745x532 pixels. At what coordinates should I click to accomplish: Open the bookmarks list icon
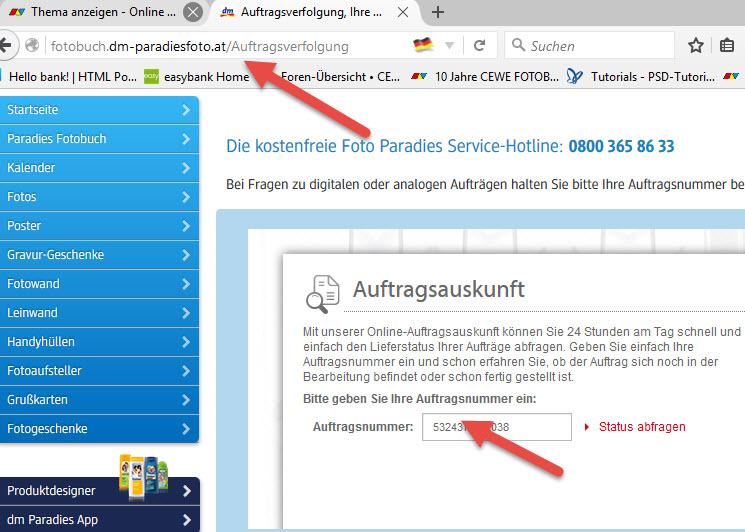[728, 46]
